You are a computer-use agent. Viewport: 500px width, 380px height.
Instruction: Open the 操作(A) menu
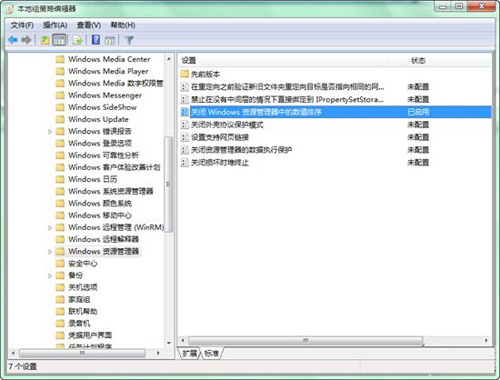point(55,25)
